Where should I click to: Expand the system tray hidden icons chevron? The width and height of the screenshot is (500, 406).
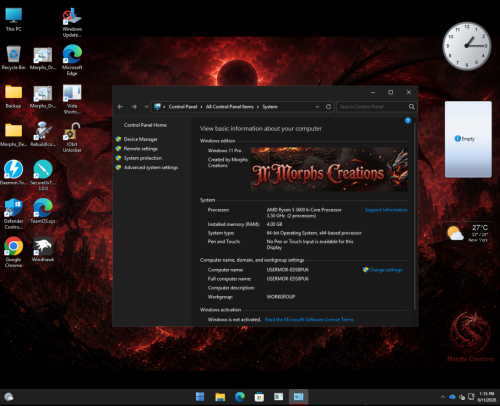(x=443, y=397)
